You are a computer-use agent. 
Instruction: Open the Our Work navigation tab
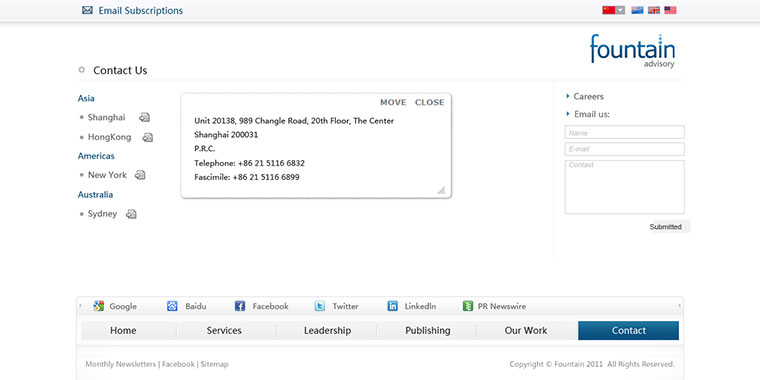(x=526, y=331)
